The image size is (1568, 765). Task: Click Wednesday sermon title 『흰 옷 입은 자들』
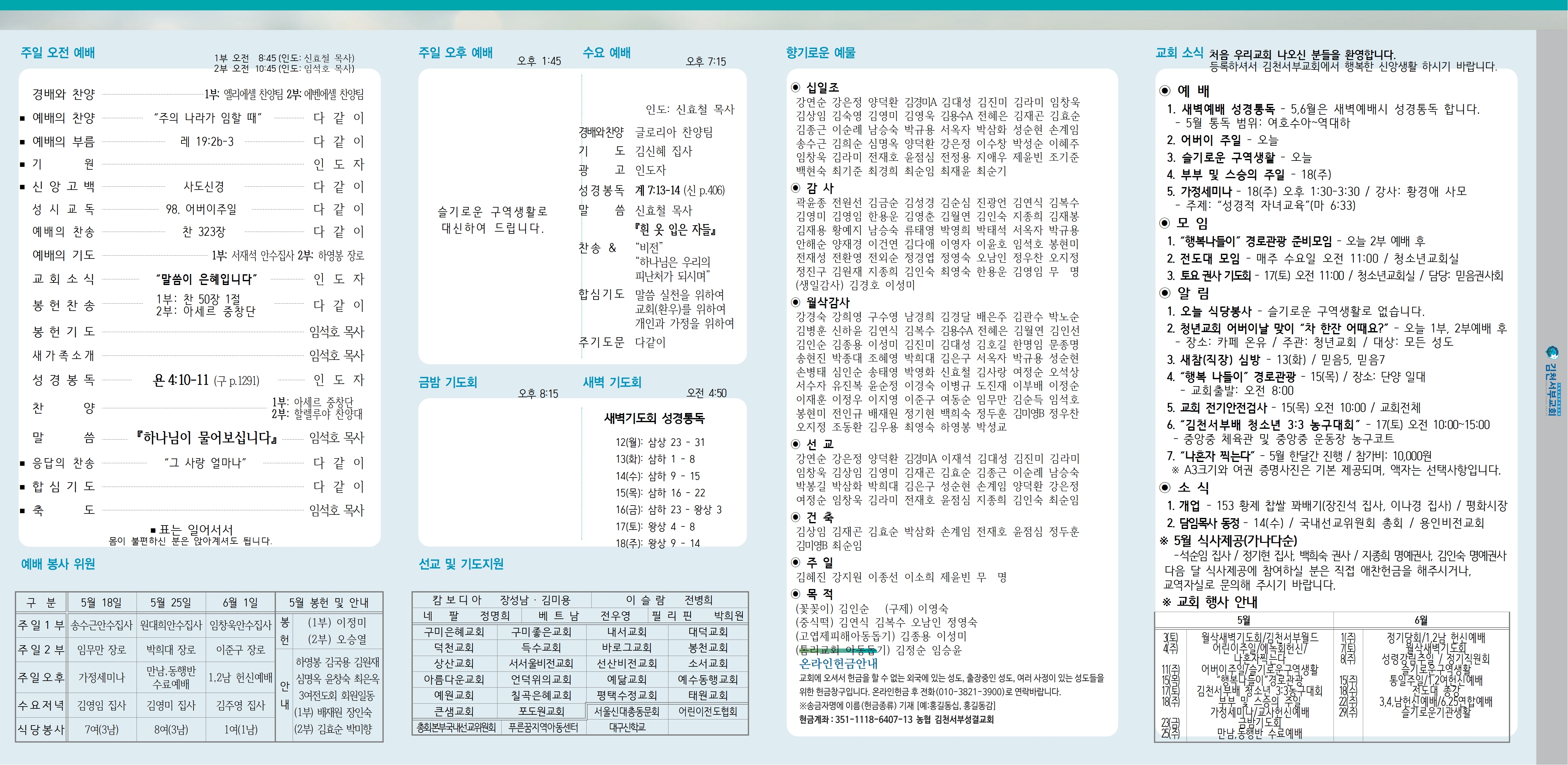[676, 229]
